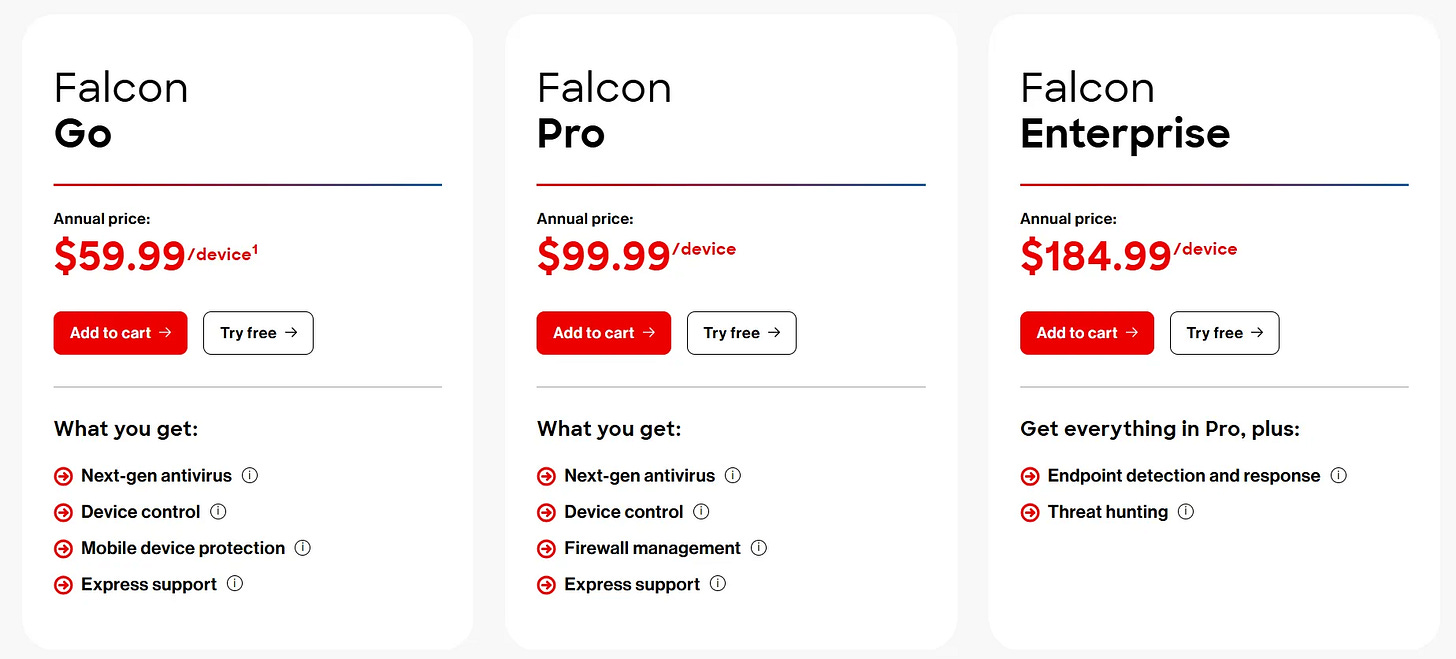Screen dimensions: 1456x659
Task: Click info icon next to Mobile device protection
Action: [303, 547]
